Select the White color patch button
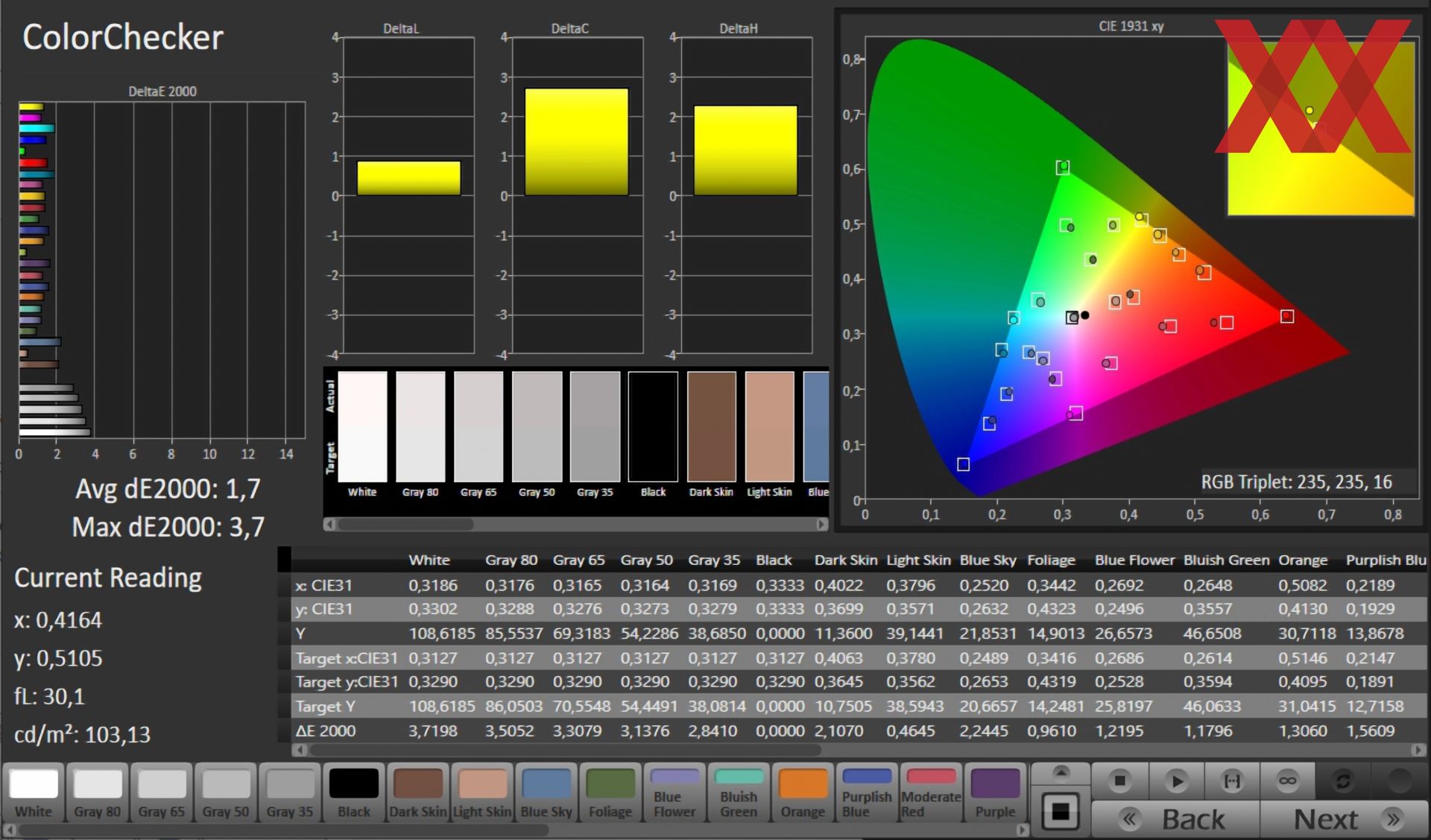 34,792
